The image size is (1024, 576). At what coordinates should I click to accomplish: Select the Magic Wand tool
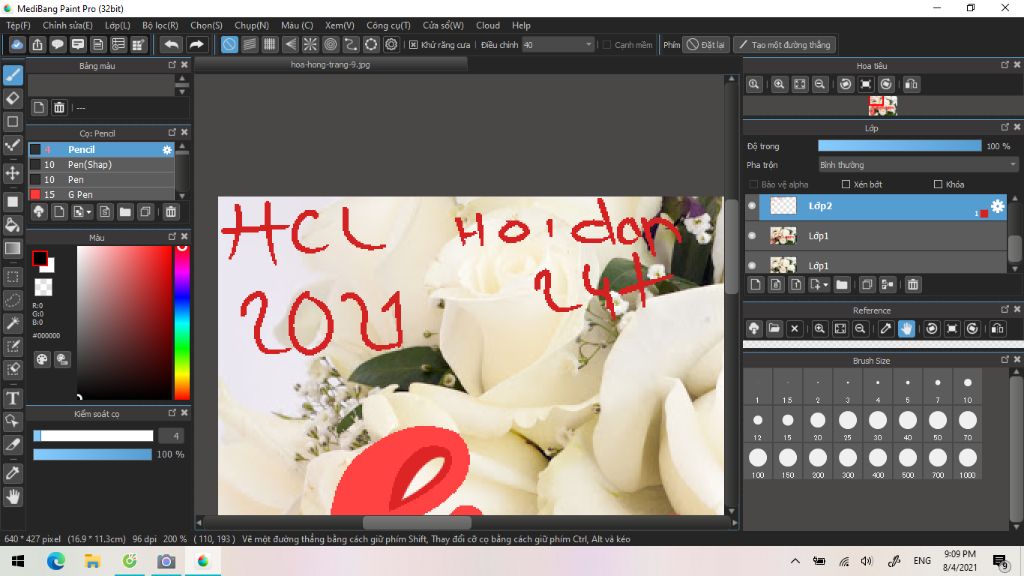pyautogui.click(x=12, y=323)
